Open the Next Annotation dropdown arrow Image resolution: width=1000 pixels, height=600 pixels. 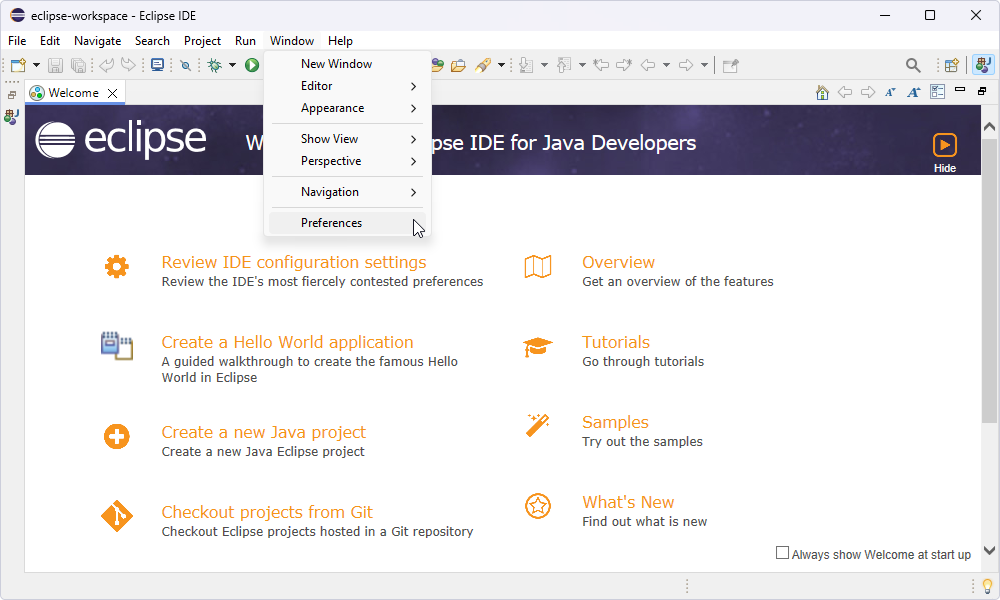click(544, 65)
